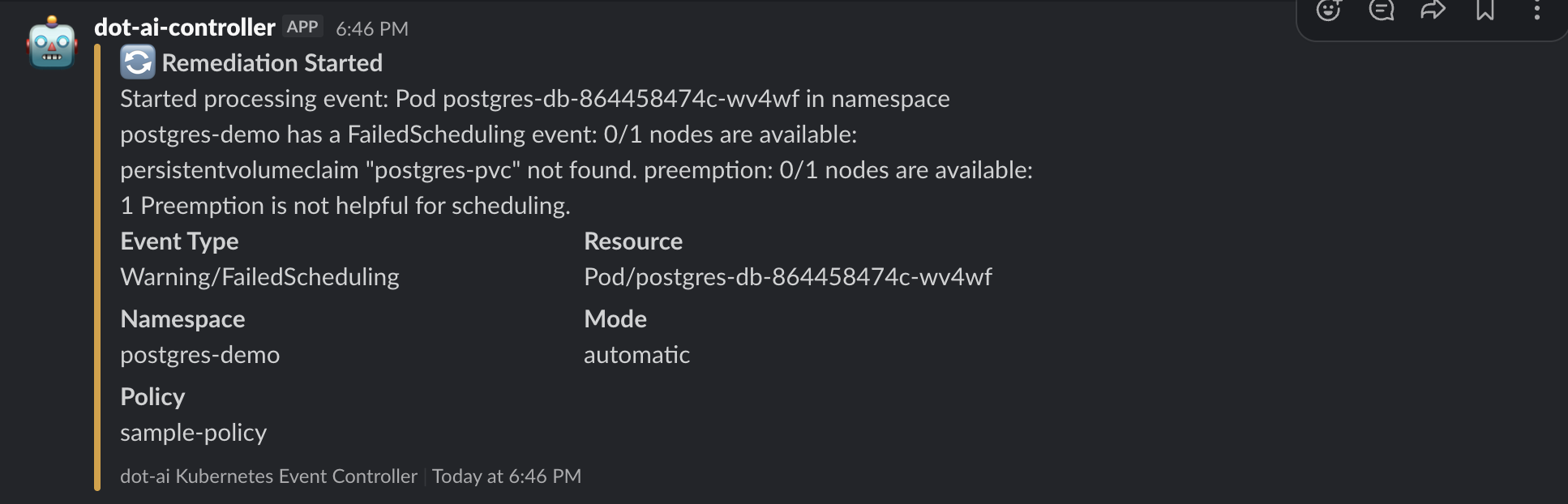Click the 6:46 PM message timestamp
This screenshot has width=1568, height=504.
pyautogui.click(x=372, y=28)
